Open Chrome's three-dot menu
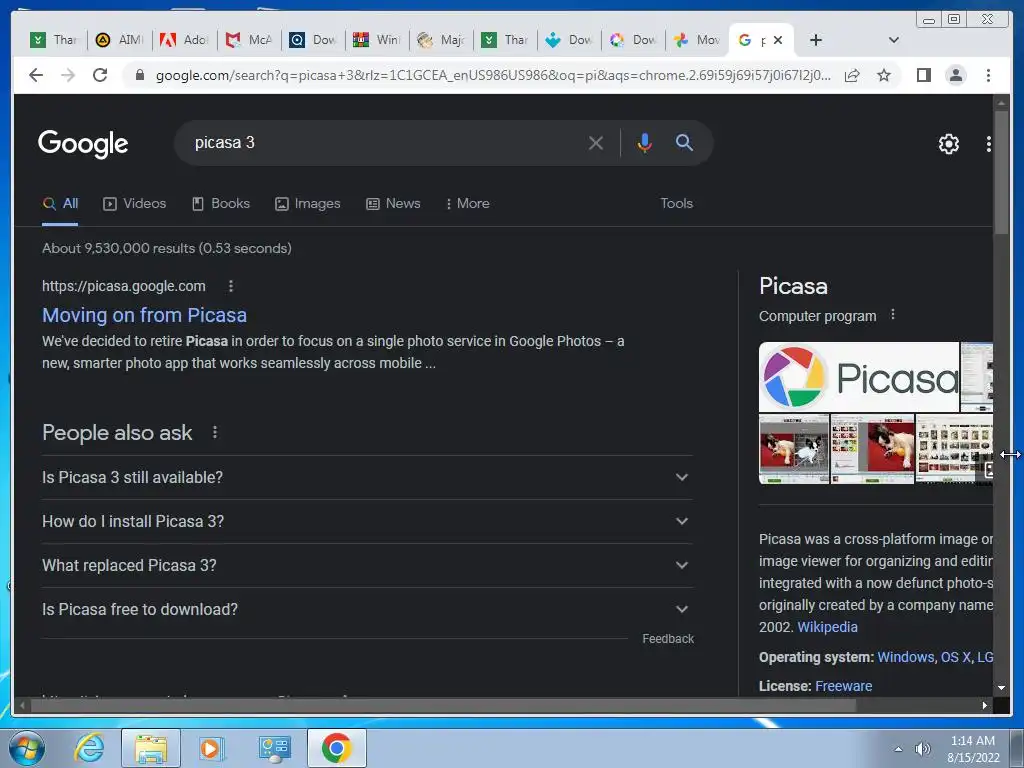1024x768 pixels. coord(988,75)
